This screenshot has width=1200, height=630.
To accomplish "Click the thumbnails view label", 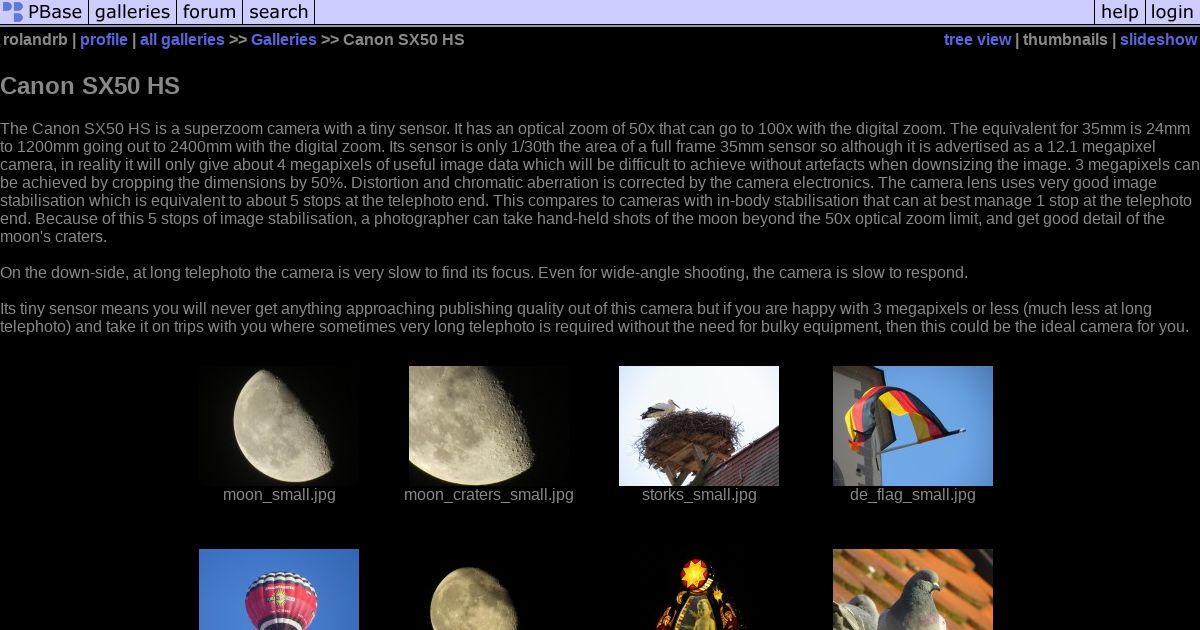I will point(1065,40).
